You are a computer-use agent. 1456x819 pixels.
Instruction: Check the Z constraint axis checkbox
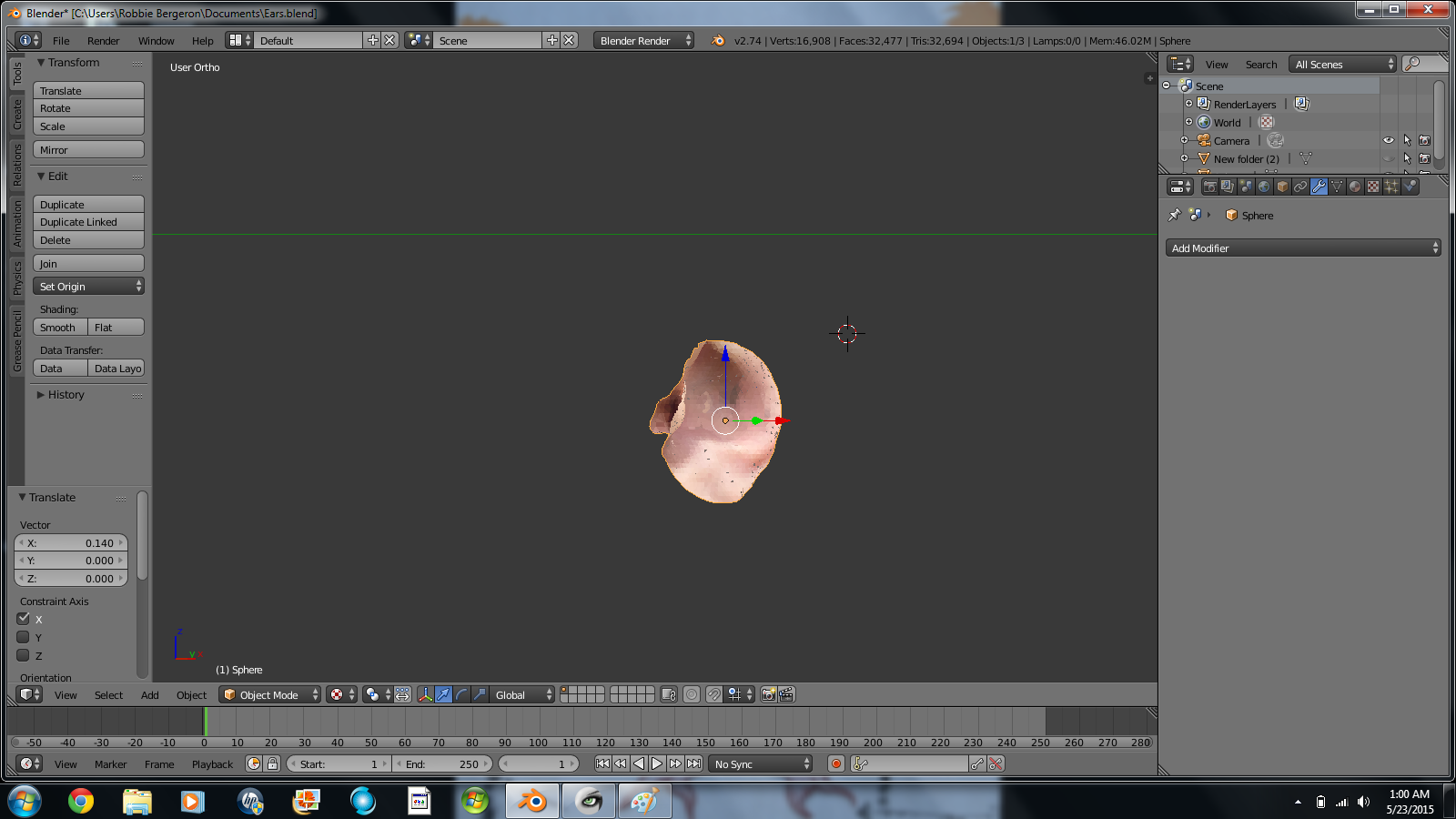[x=24, y=655]
